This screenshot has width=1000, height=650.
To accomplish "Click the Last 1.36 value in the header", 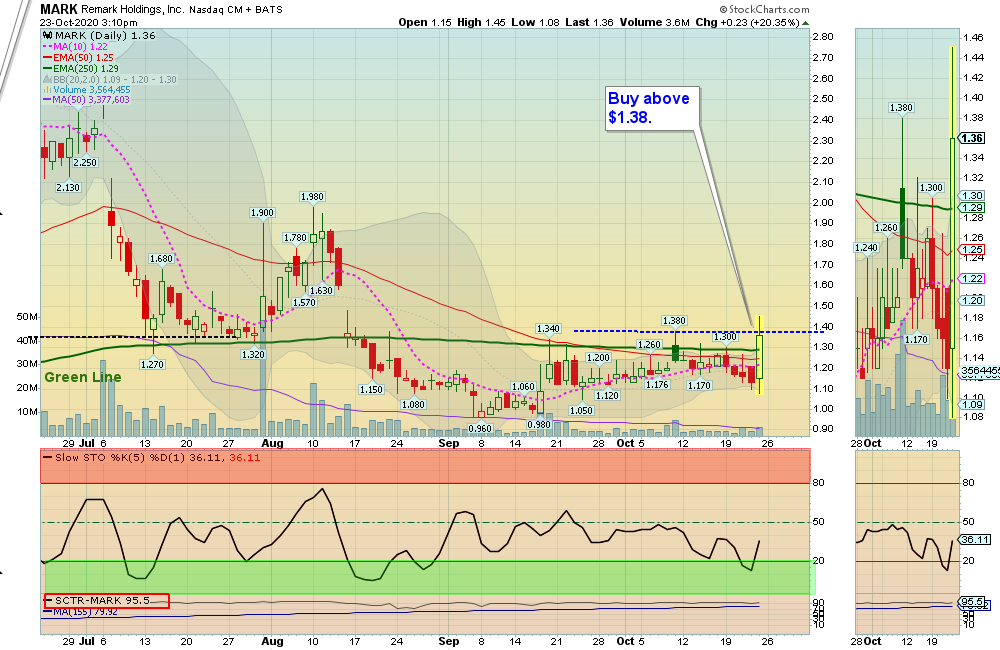I will [x=589, y=22].
